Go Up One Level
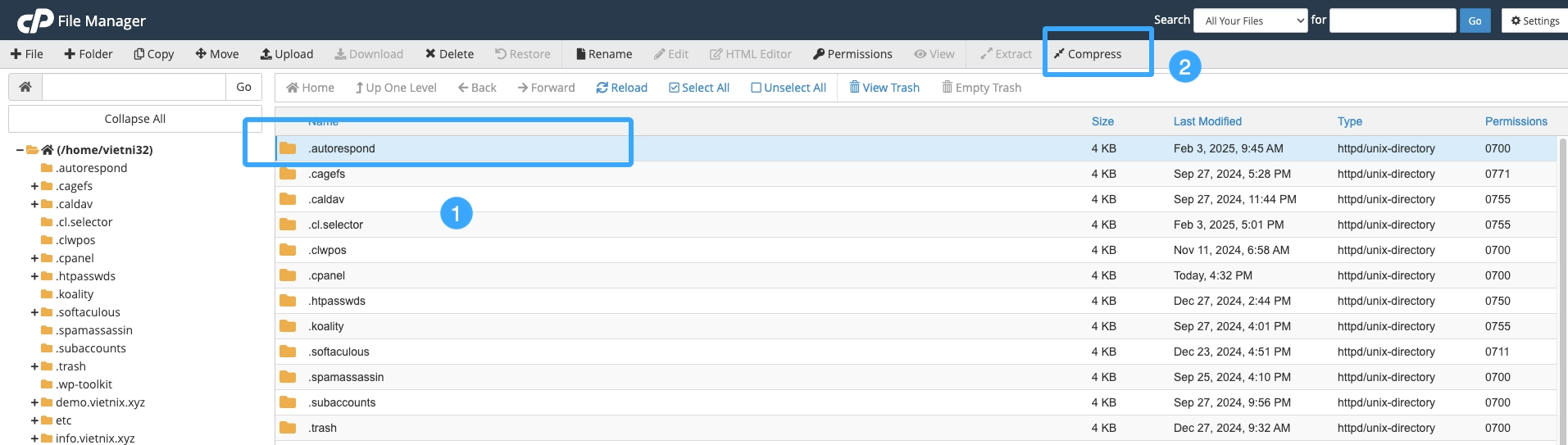1568x445 pixels. click(396, 88)
